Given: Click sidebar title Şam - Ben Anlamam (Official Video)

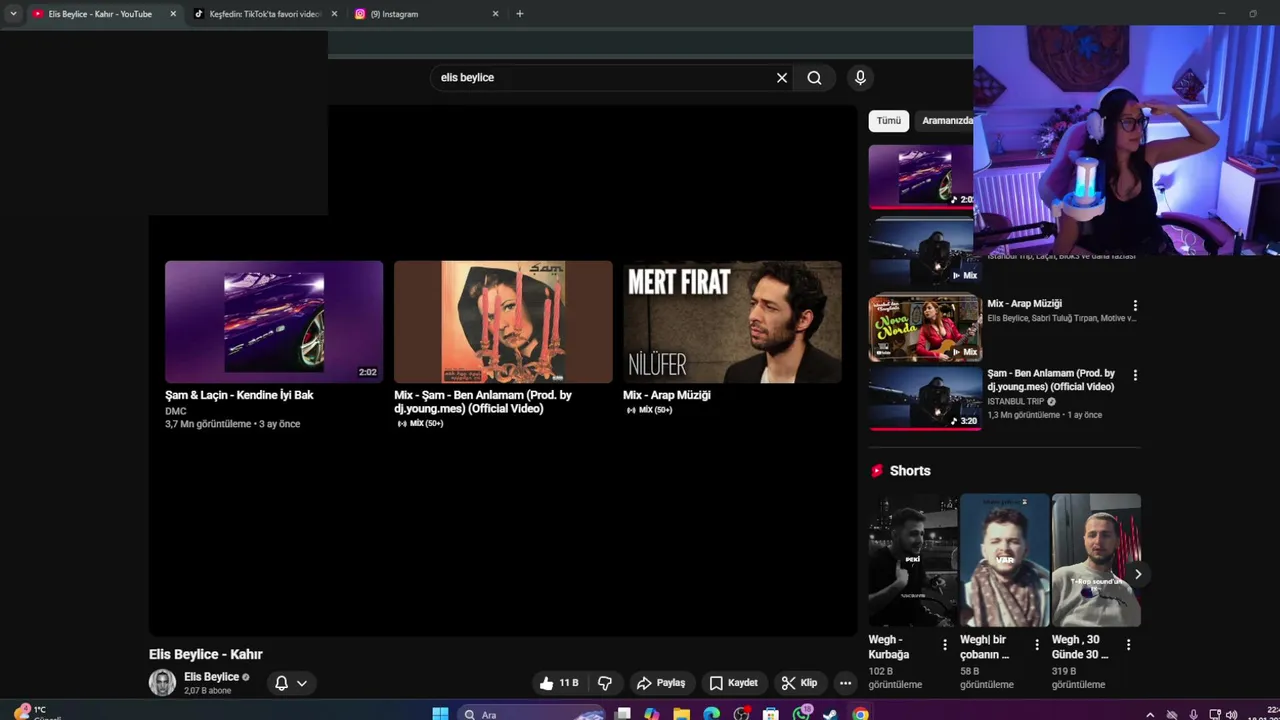Looking at the screenshot, I should 1051,380.
